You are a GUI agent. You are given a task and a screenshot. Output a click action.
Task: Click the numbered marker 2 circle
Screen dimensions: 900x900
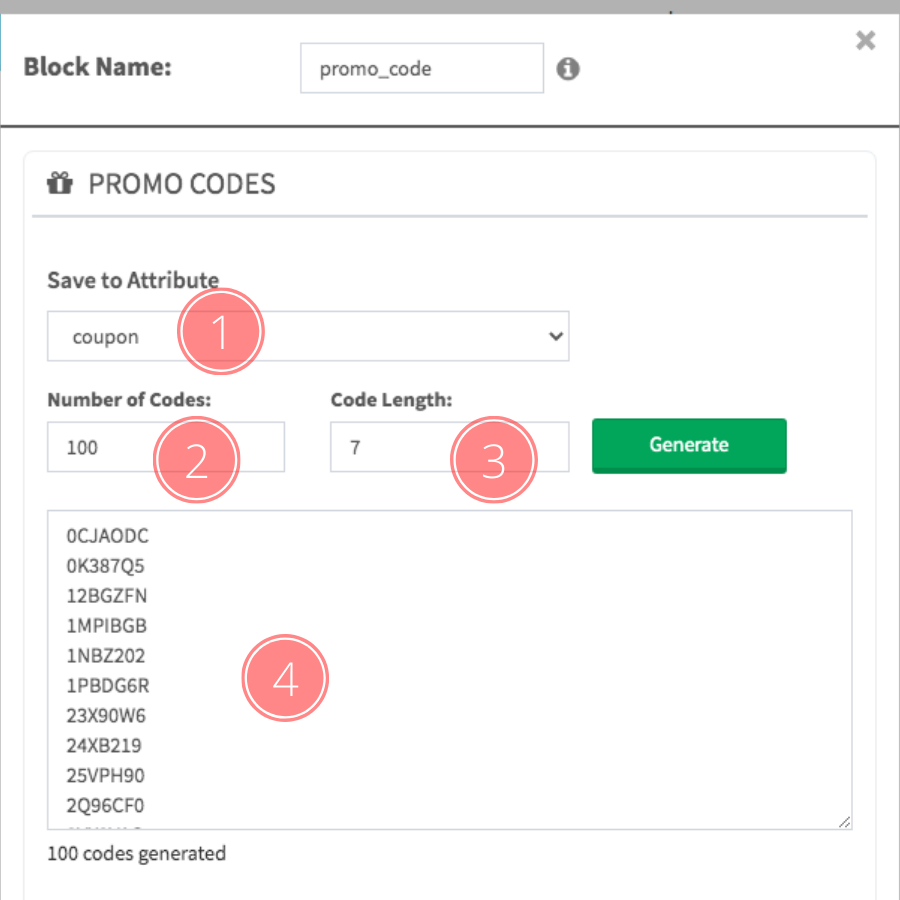tap(196, 459)
